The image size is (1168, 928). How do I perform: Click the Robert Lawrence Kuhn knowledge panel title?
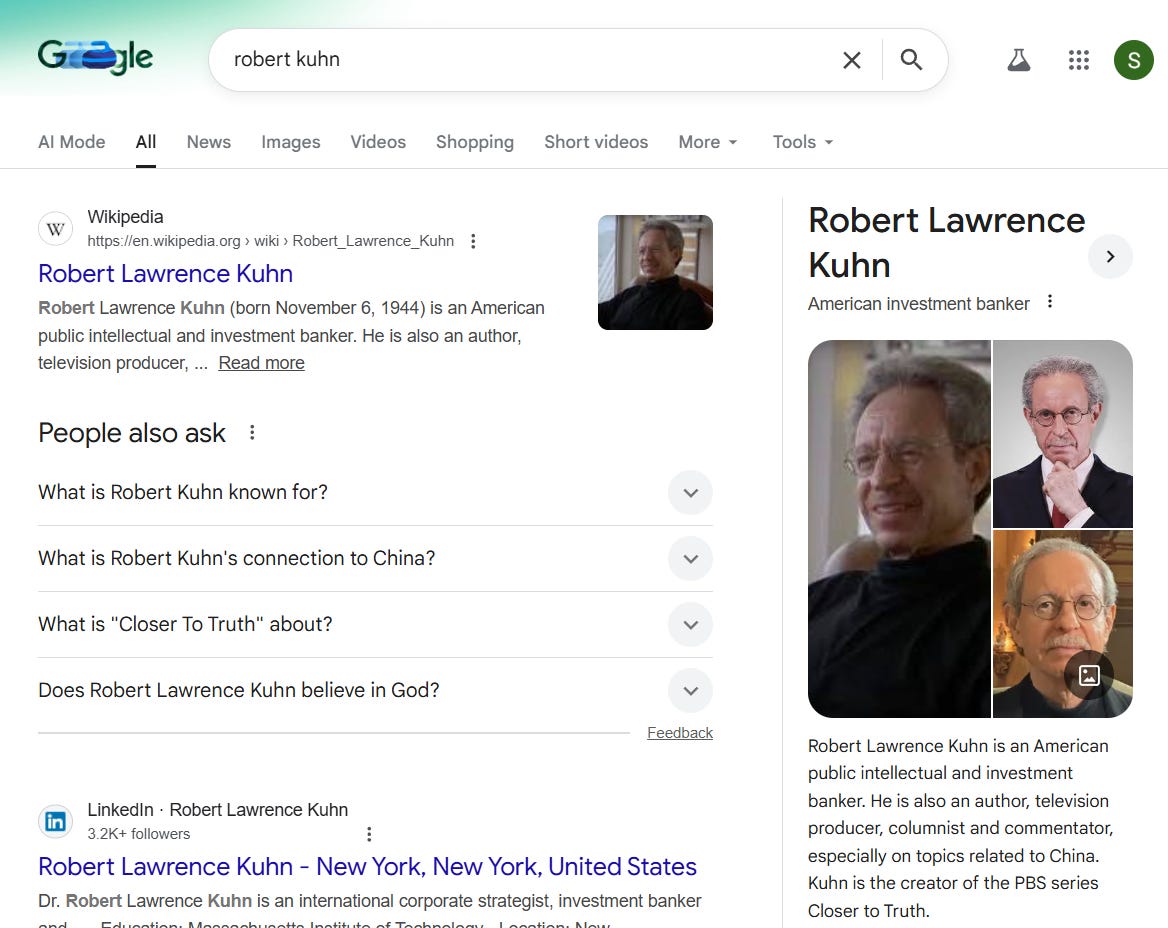[946, 243]
